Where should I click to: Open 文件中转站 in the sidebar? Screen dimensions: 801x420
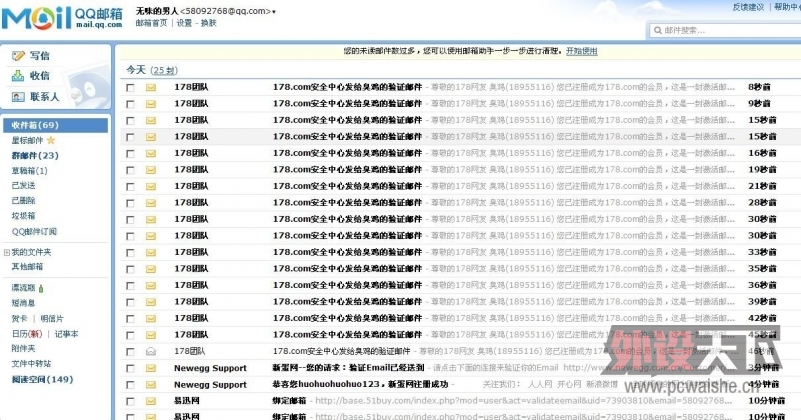tap(31, 364)
